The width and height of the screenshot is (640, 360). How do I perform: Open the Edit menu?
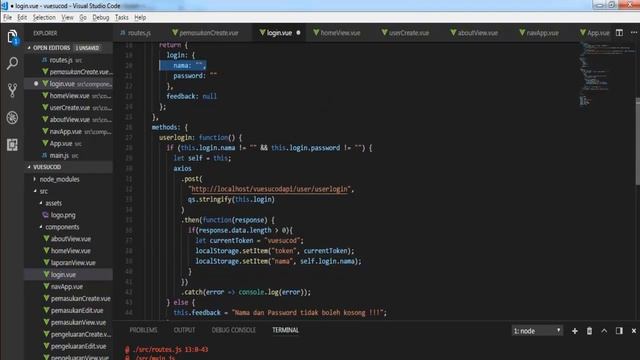(22, 18)
